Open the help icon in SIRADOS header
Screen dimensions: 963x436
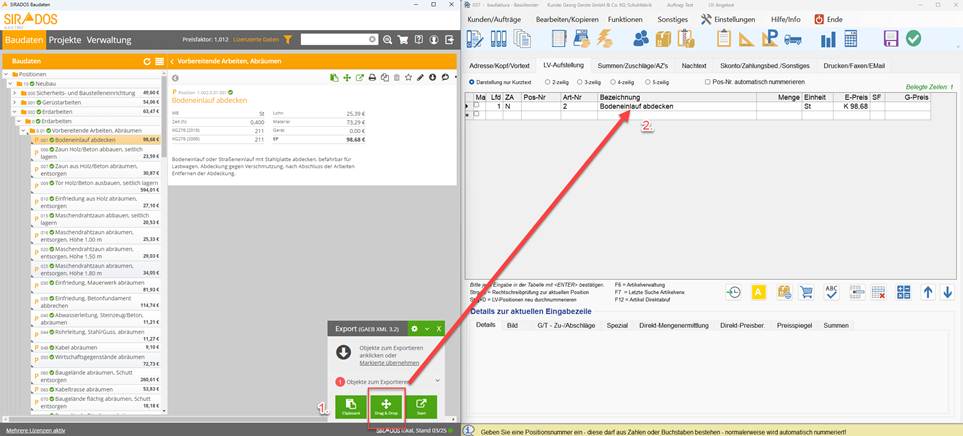[419, 39]
